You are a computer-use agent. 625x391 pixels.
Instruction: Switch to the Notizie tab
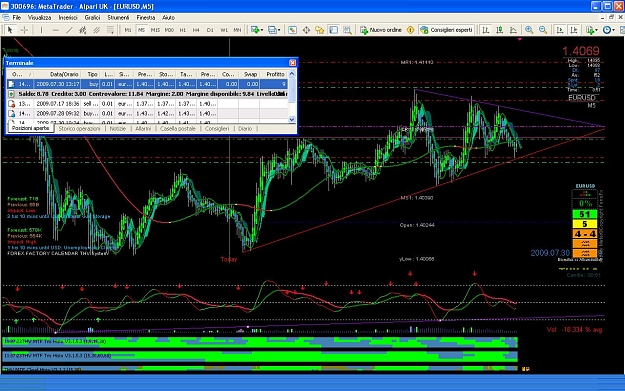pos(118,129)
